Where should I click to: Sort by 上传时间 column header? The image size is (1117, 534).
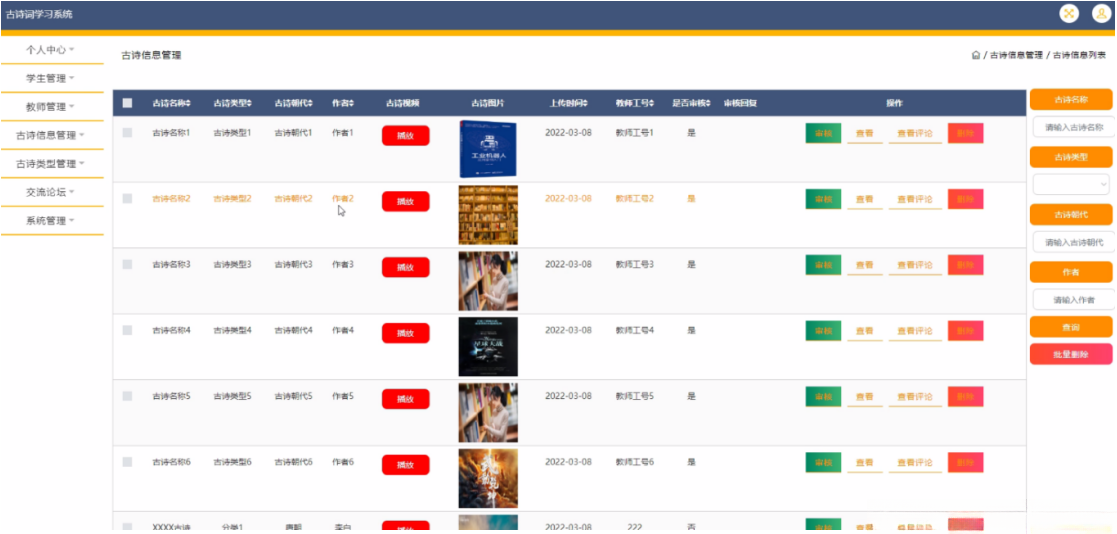point(568,103)
